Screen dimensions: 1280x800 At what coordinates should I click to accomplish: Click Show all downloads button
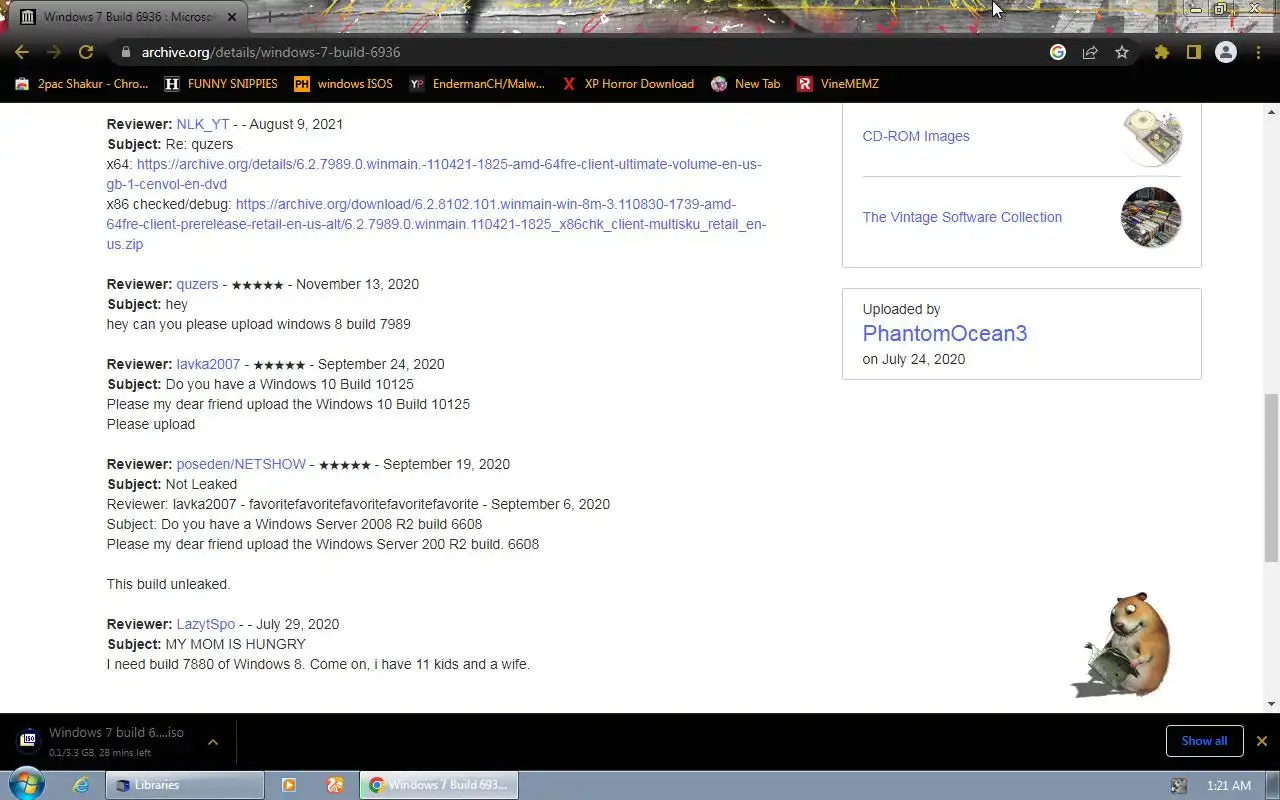coord(1204,741)
